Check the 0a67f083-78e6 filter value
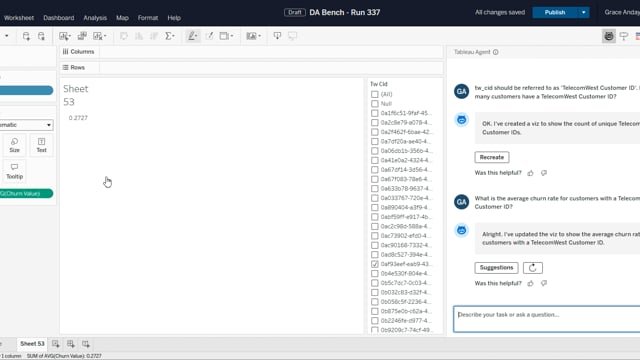Viewport: 640px width, 360px height. (x=375, y=179)
